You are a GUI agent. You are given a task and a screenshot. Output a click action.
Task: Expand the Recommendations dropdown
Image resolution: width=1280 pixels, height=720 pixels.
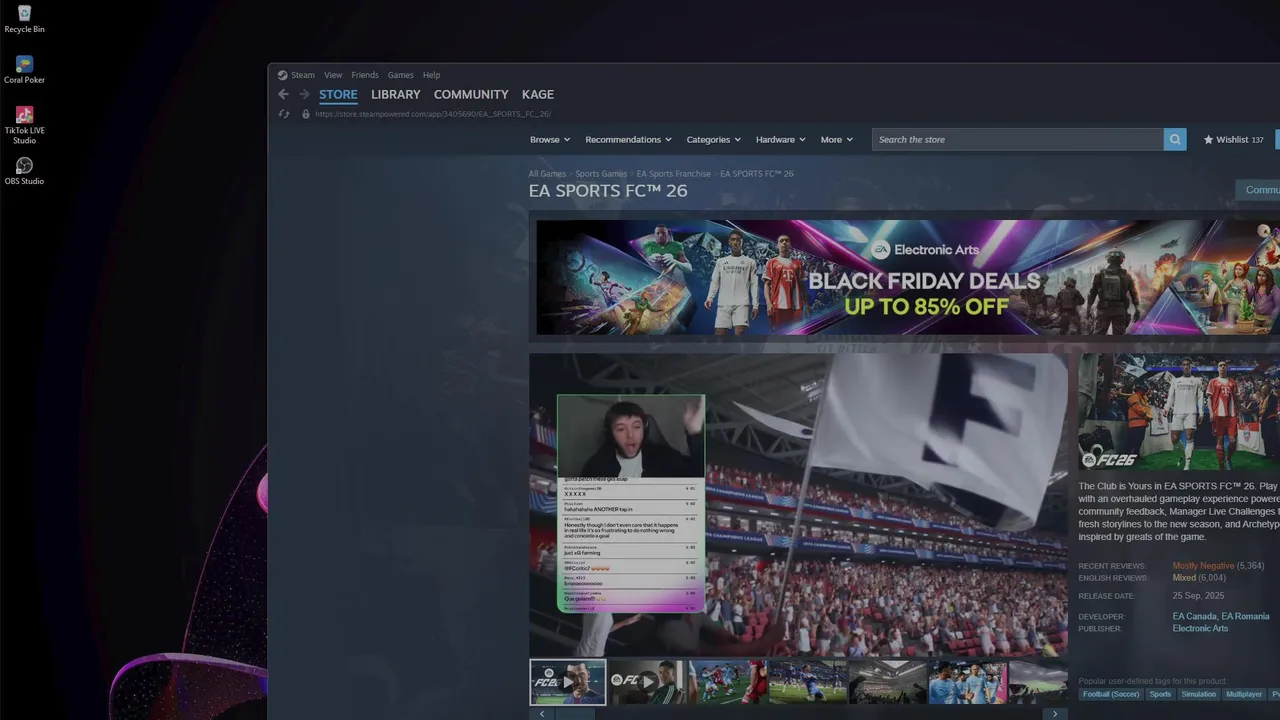[x=628, y=140]
